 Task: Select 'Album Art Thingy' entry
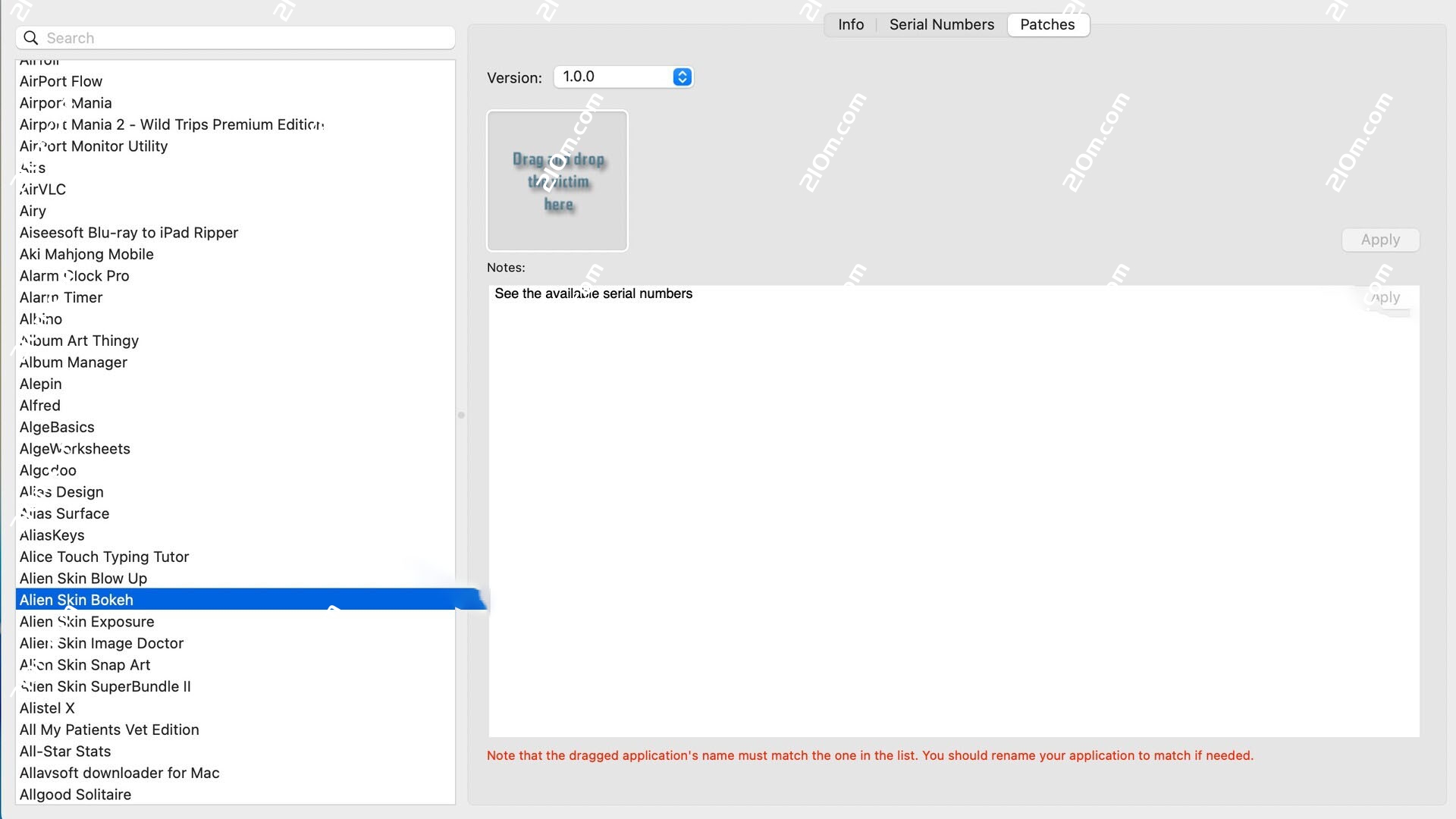click(235, 340)
